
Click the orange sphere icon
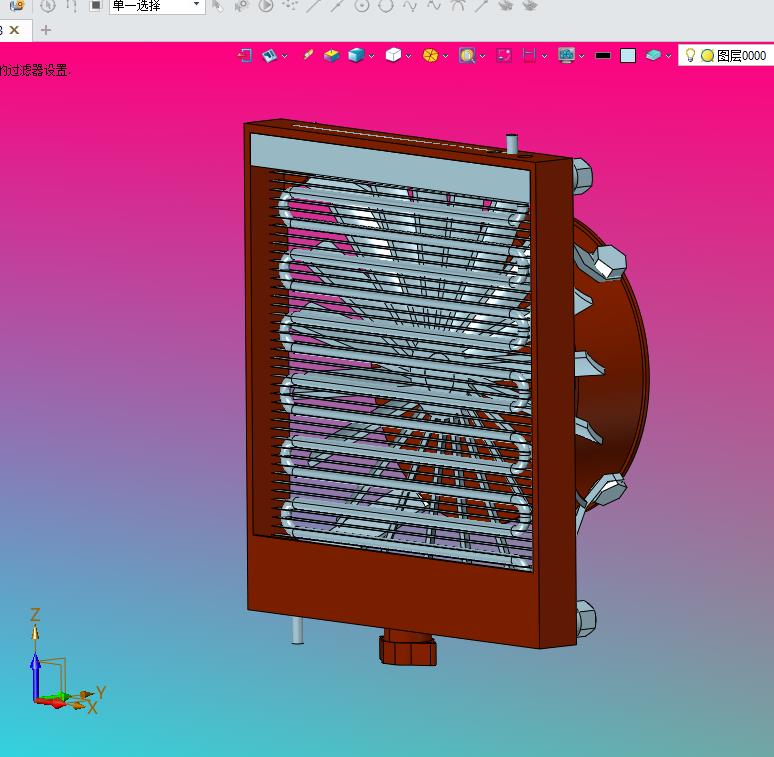pos(430,55)
